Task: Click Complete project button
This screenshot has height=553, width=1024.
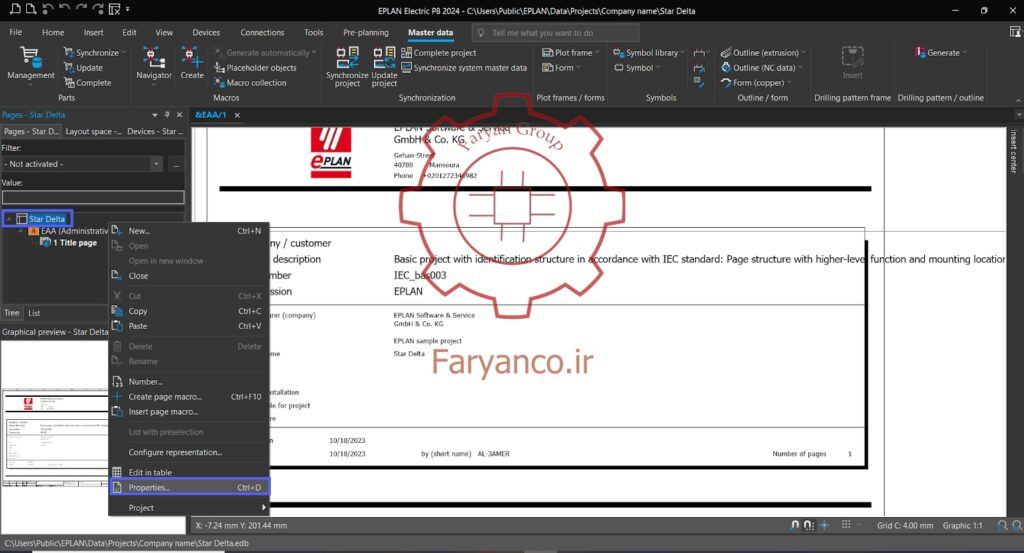Action: tap(438, 52)
